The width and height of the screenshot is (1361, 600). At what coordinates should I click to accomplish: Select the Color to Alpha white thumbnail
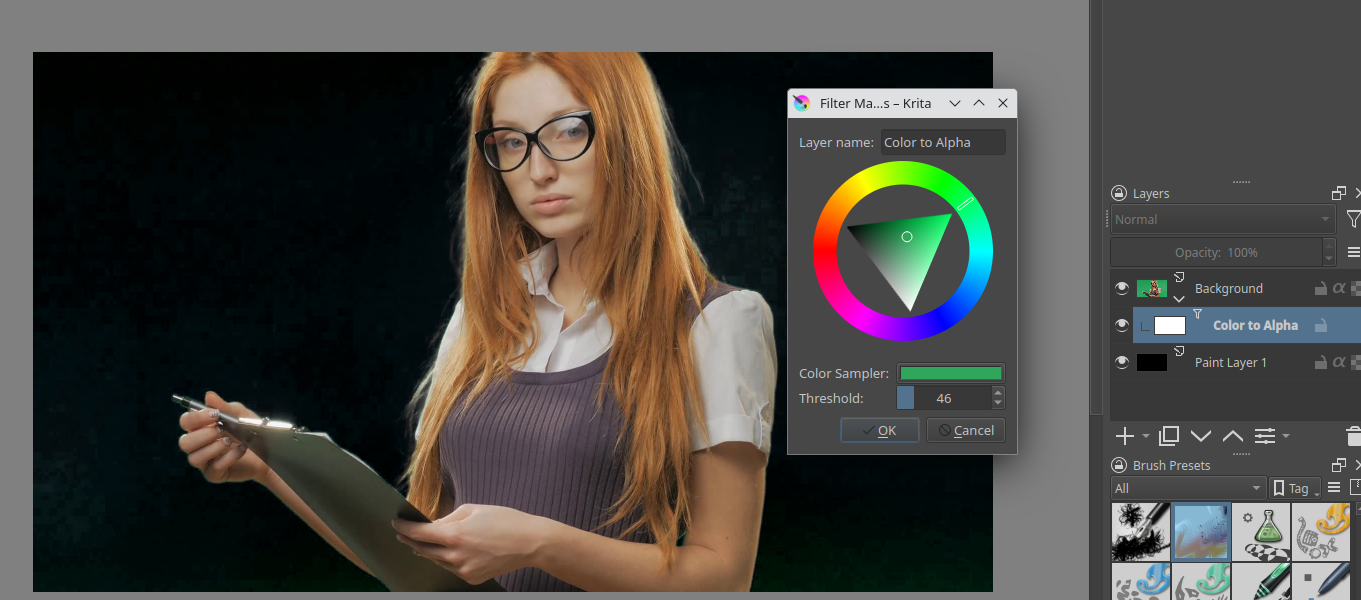(1170, 325)
